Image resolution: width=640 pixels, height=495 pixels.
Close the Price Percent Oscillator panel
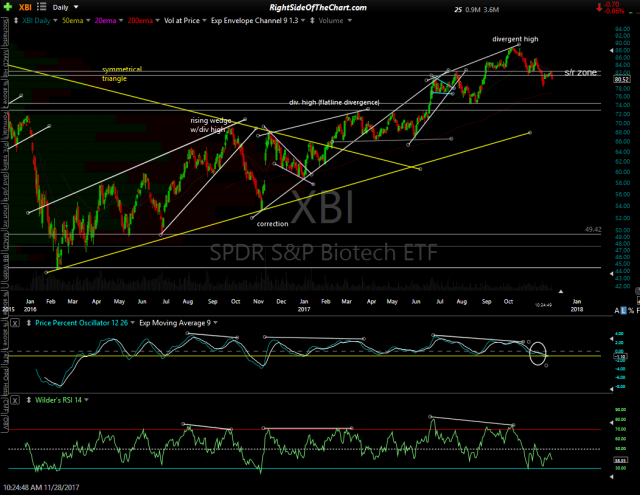pos(15,323)
